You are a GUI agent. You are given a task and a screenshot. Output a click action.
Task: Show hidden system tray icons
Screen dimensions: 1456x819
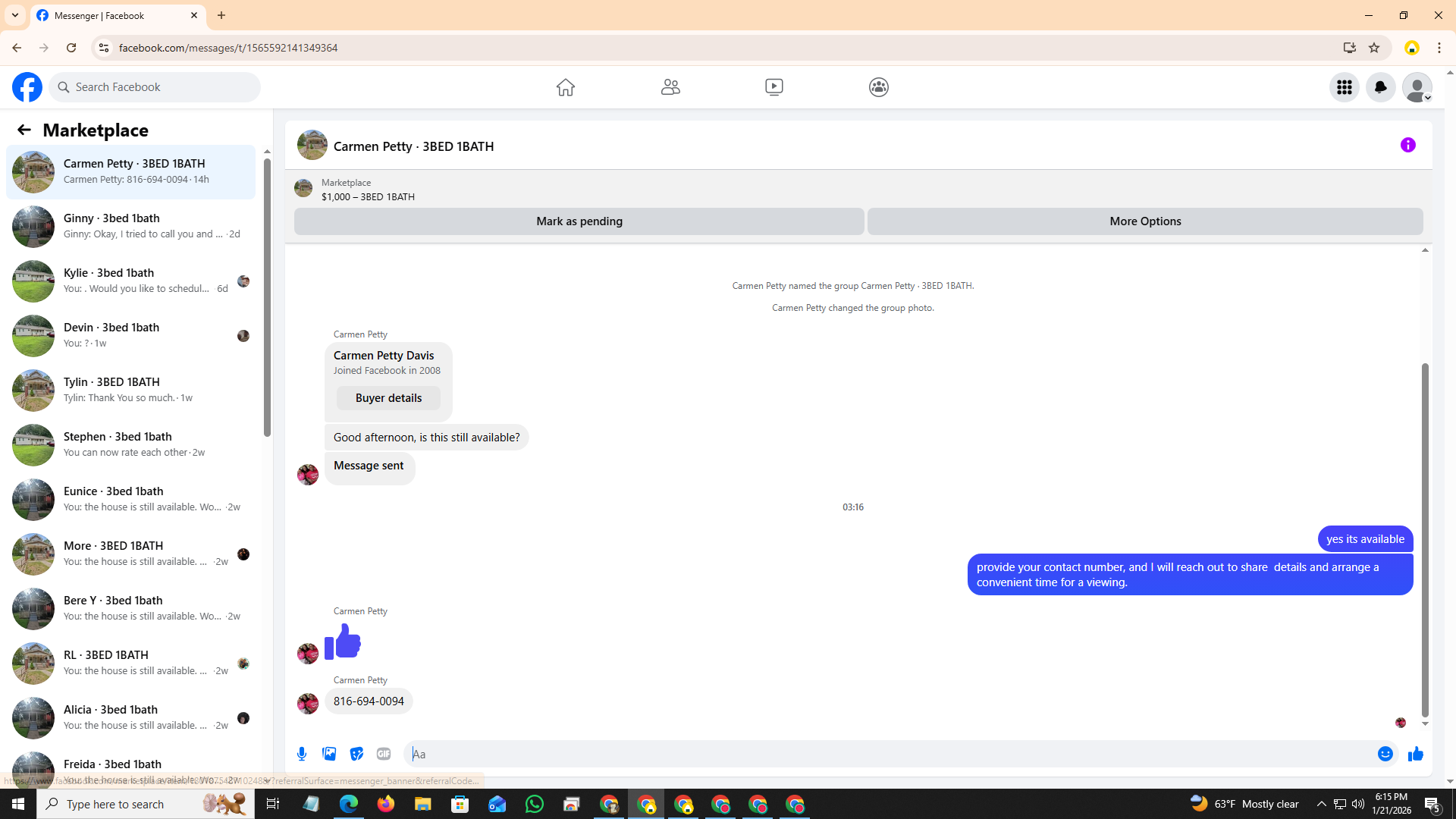(x=1321, y=804)
